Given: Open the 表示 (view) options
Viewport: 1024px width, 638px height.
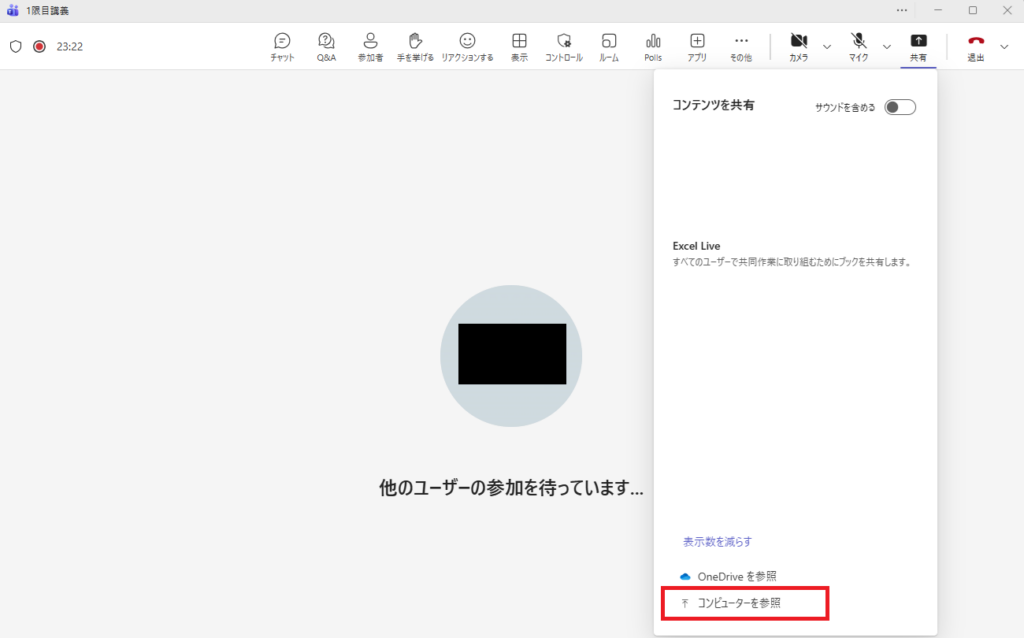Looking at the screenshot, I should 519,46.
